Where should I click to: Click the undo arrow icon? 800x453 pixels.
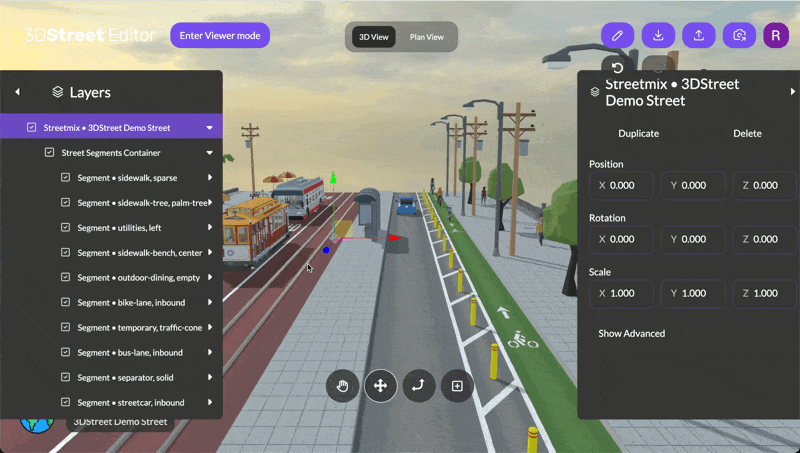[617, 67]
